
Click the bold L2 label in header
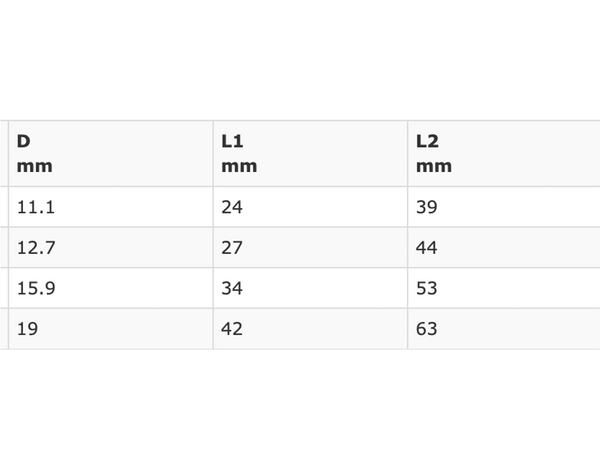point(427,141)
